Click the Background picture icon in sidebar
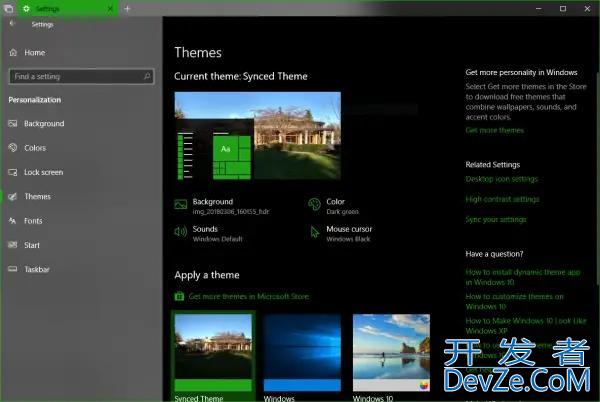The height and width of the screenshot is (402, 600). click(13, 123)
